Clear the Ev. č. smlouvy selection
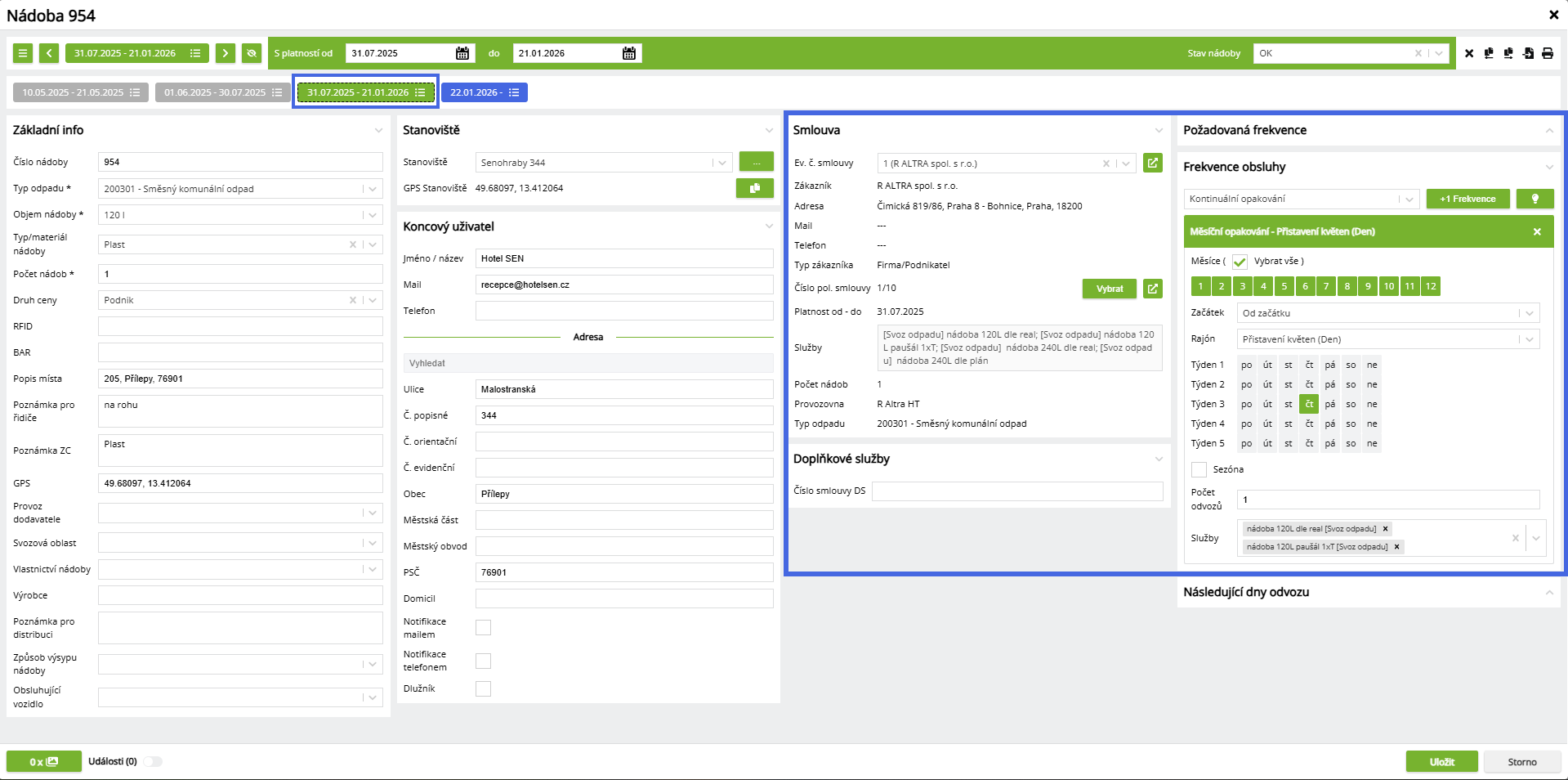Viewport: 1568px width, 780px height. point(1106,164)
